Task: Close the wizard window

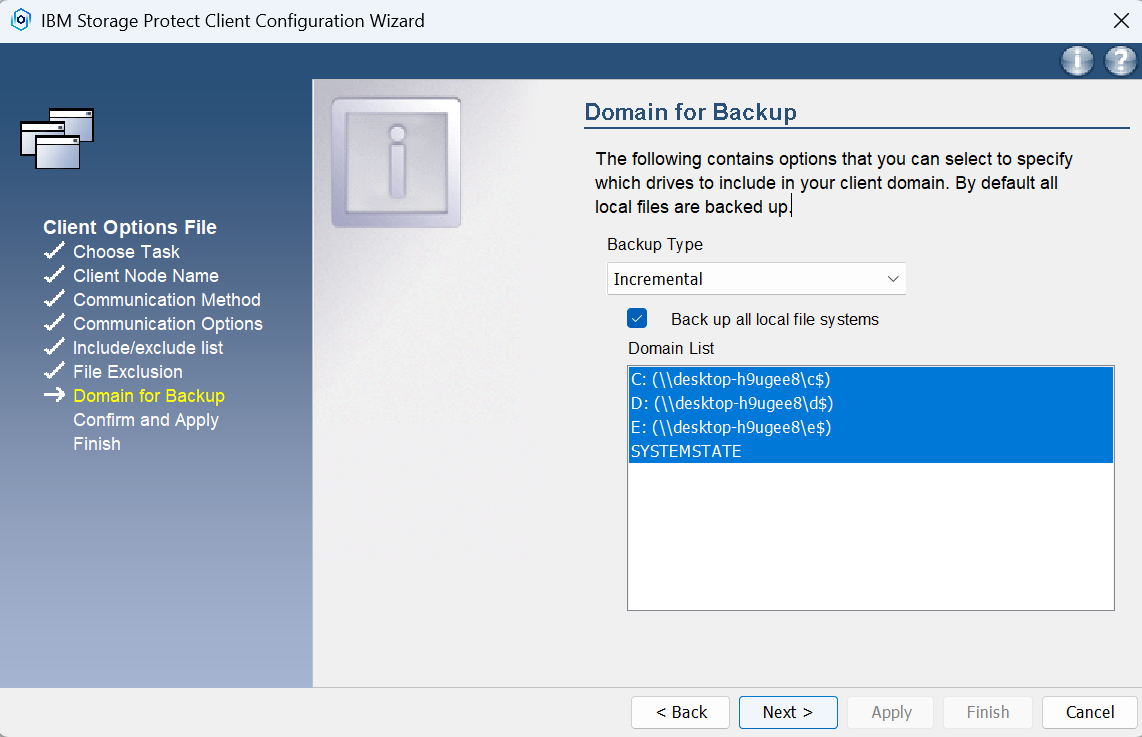Action: click(1121, 21)
